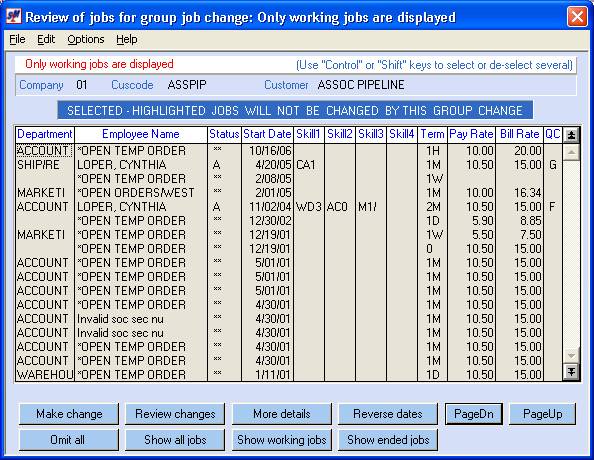Click the Make change button

69,414
